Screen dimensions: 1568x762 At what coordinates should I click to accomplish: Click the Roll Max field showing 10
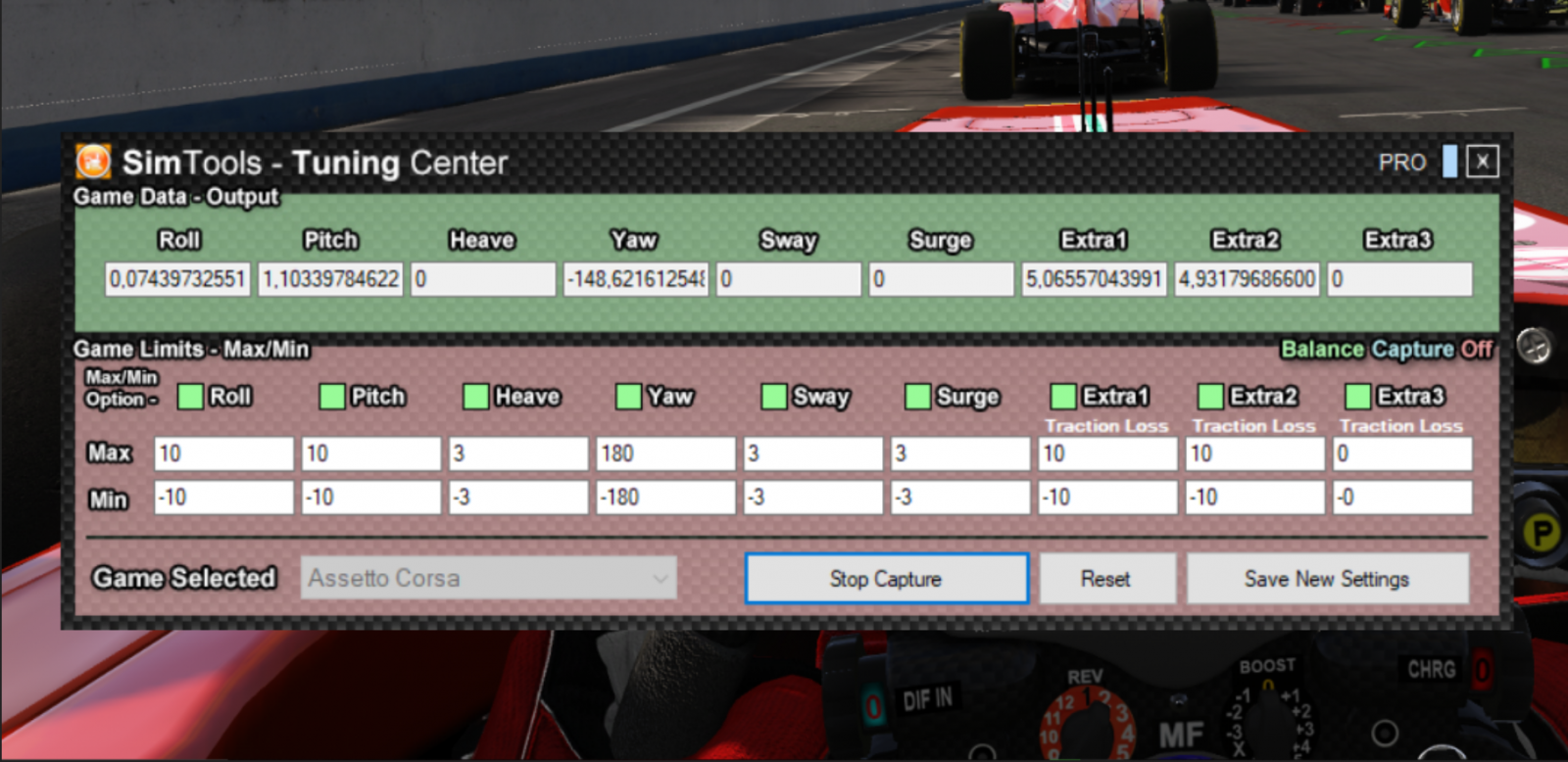224,453
